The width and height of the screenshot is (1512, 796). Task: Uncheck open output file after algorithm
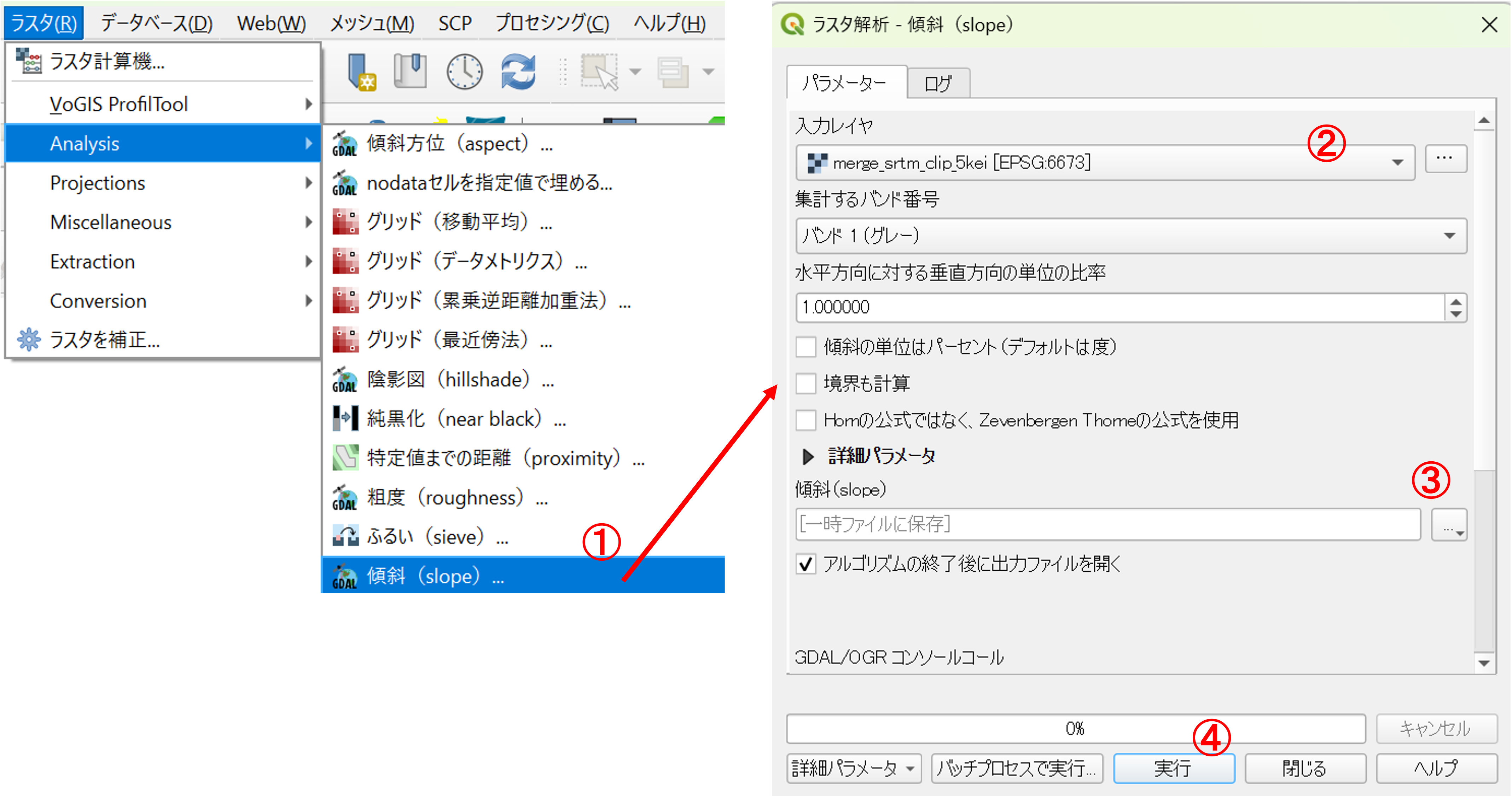point(806,564)
